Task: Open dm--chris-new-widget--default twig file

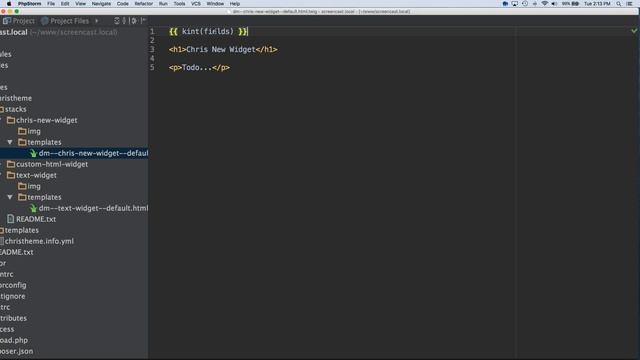Action: [x=93, y=153]
